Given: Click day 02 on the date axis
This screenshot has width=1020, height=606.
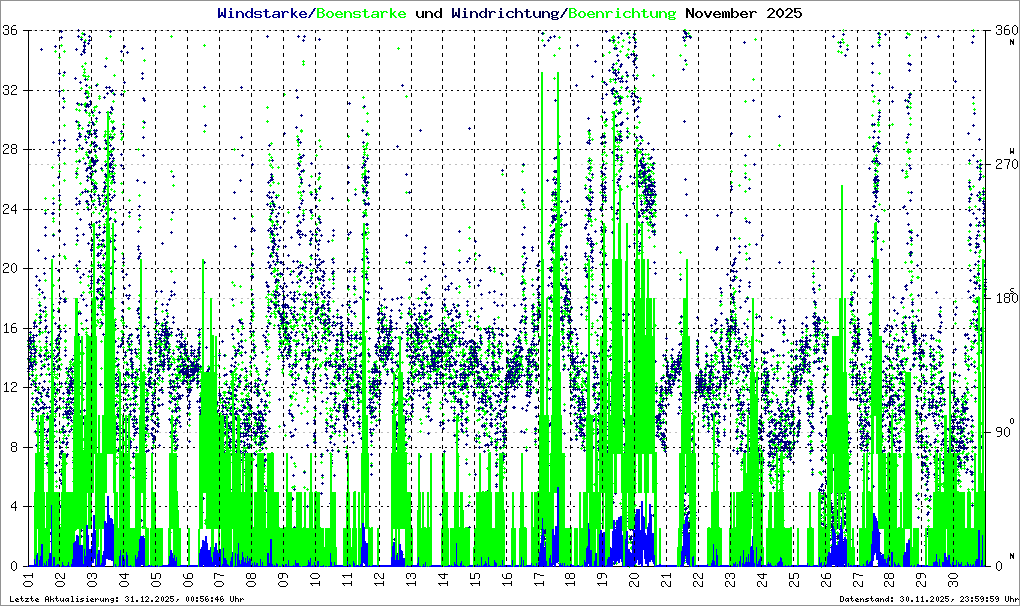Looking at the screenshot, I should pos(60,579).
